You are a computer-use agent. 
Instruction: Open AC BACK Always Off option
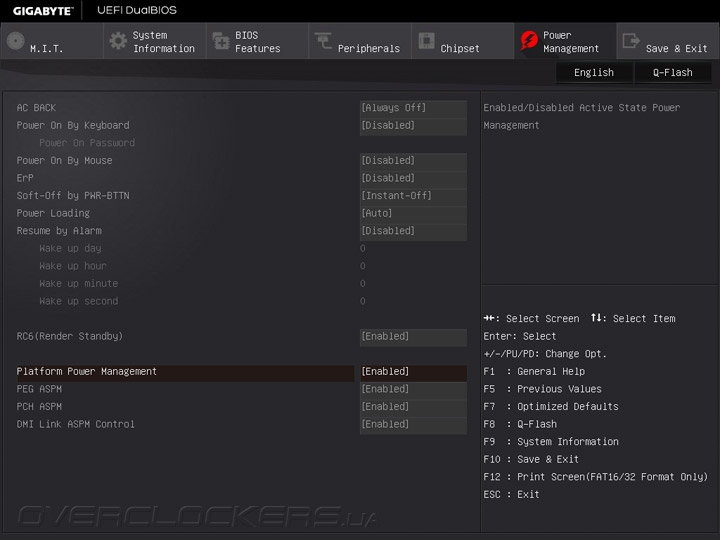[x=413, y=108]
